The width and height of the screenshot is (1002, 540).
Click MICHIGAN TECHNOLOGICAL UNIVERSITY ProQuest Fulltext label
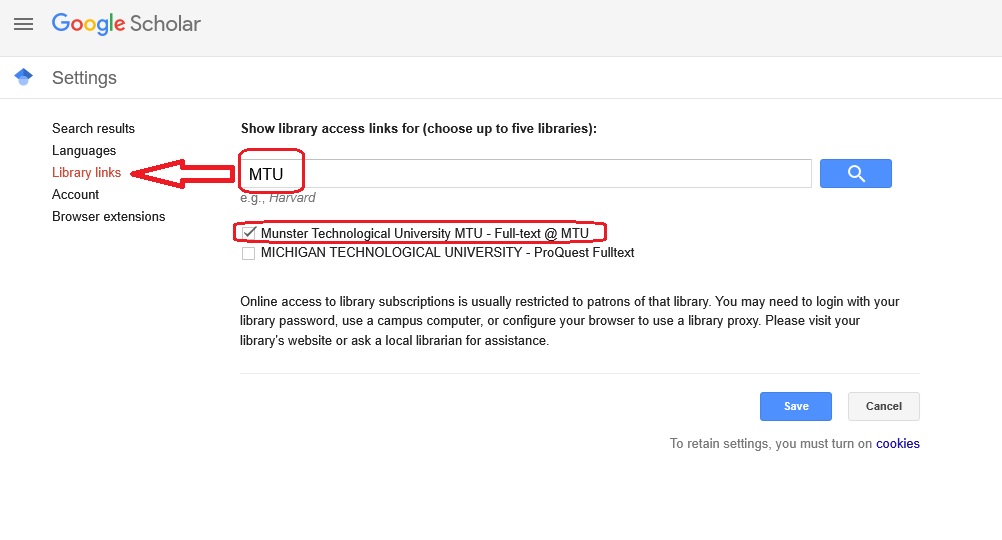(447, 252)
